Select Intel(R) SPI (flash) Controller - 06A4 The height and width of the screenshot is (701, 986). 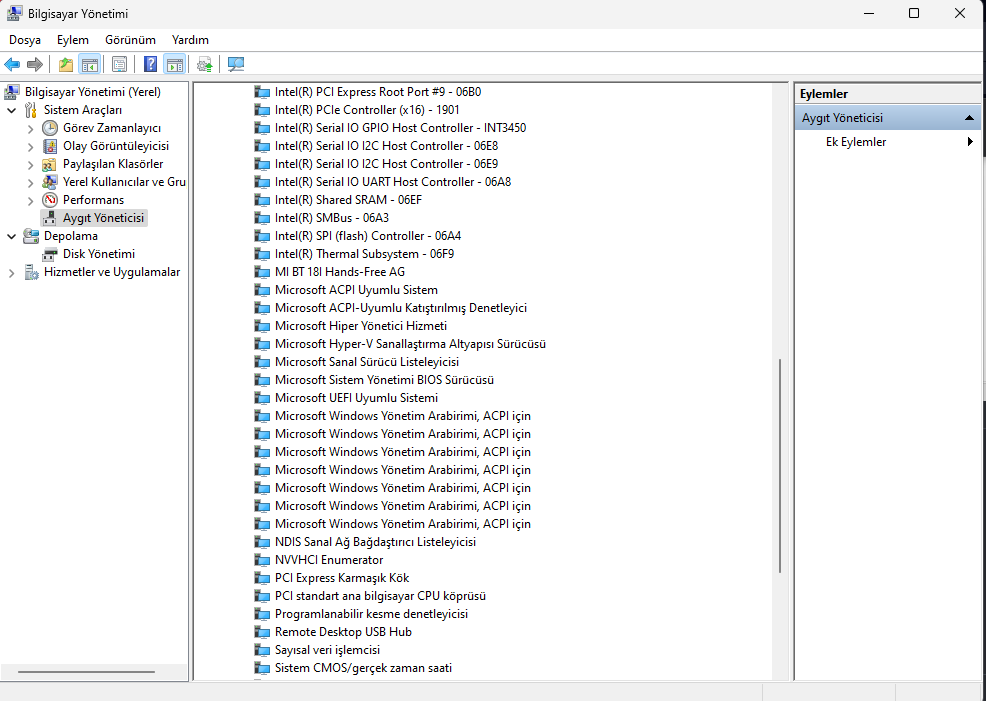click(x=368, y=236)
